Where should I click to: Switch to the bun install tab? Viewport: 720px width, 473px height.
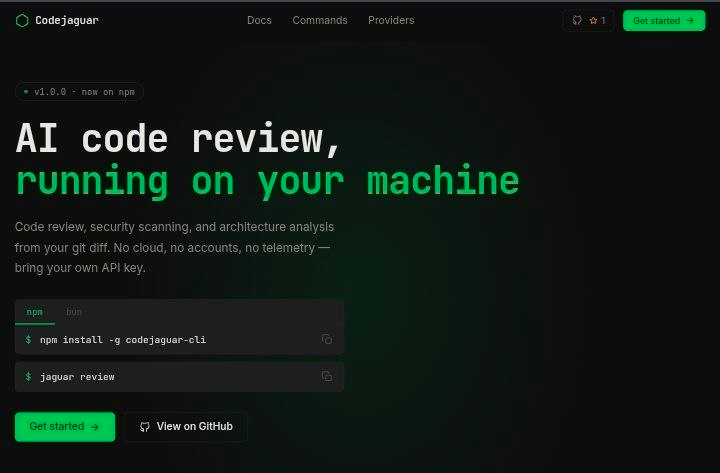(73, 312)
